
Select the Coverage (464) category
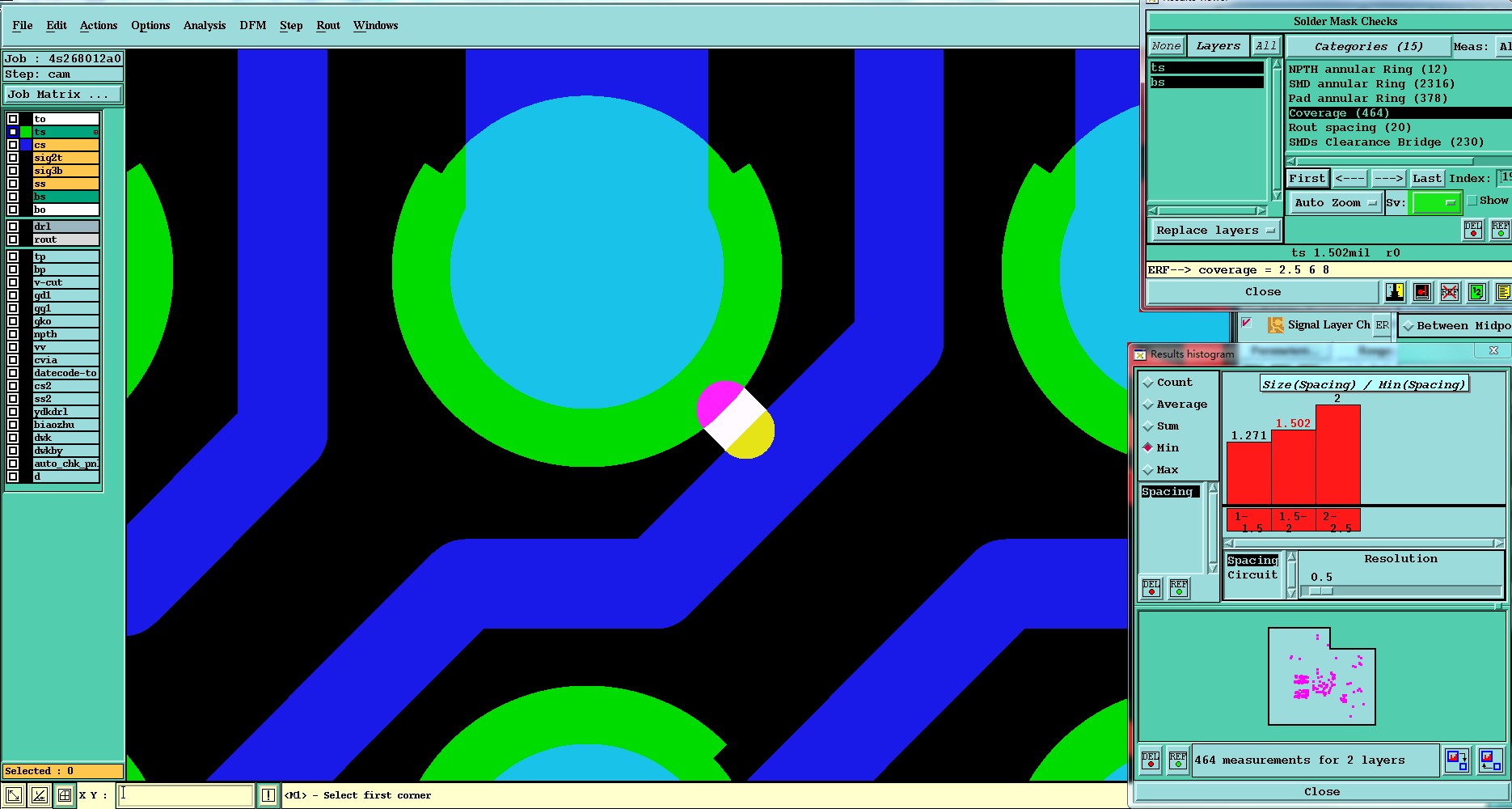pyautogui.click(x=1399, y=113)
